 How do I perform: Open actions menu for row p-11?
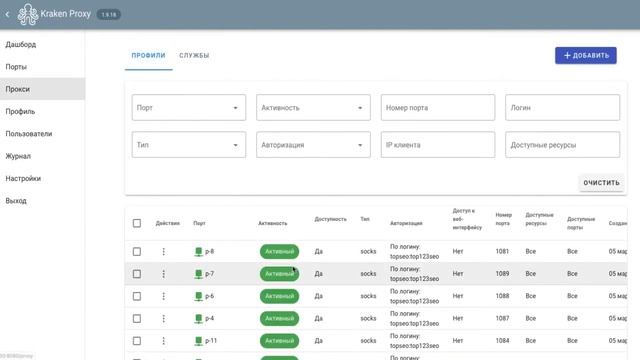[164, 340]
